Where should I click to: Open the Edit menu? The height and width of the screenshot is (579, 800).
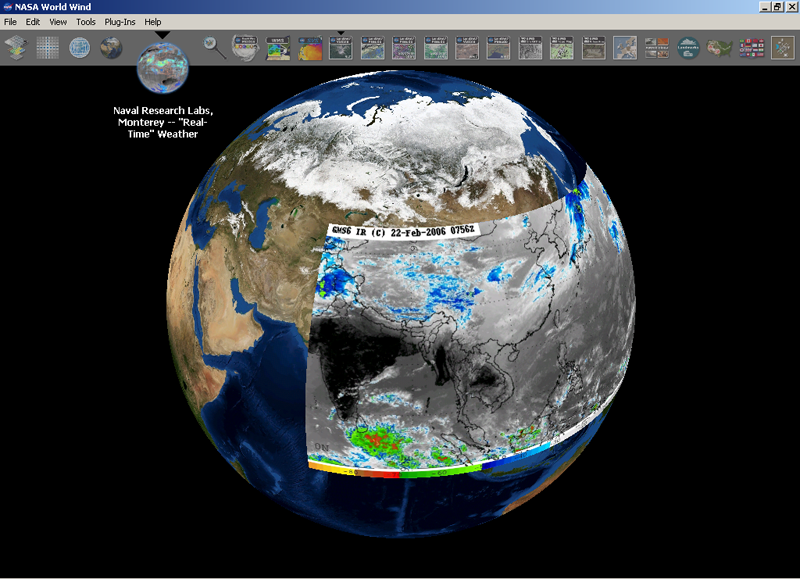coord(33,22)
